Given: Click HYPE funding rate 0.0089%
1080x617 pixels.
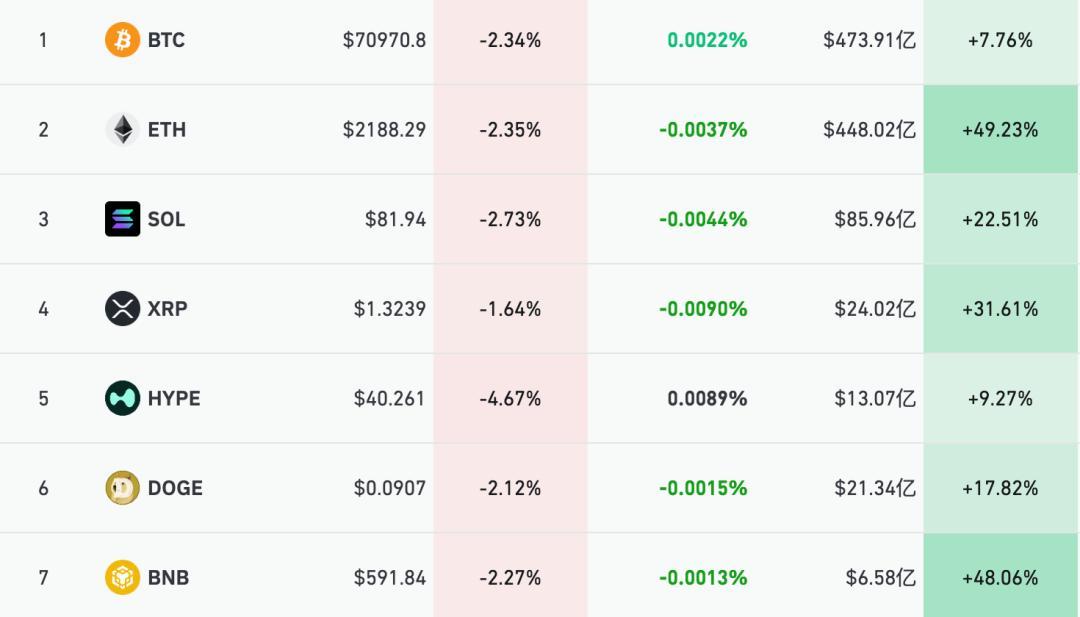Looking at the screenshot, I should click(x=707, y=398).
